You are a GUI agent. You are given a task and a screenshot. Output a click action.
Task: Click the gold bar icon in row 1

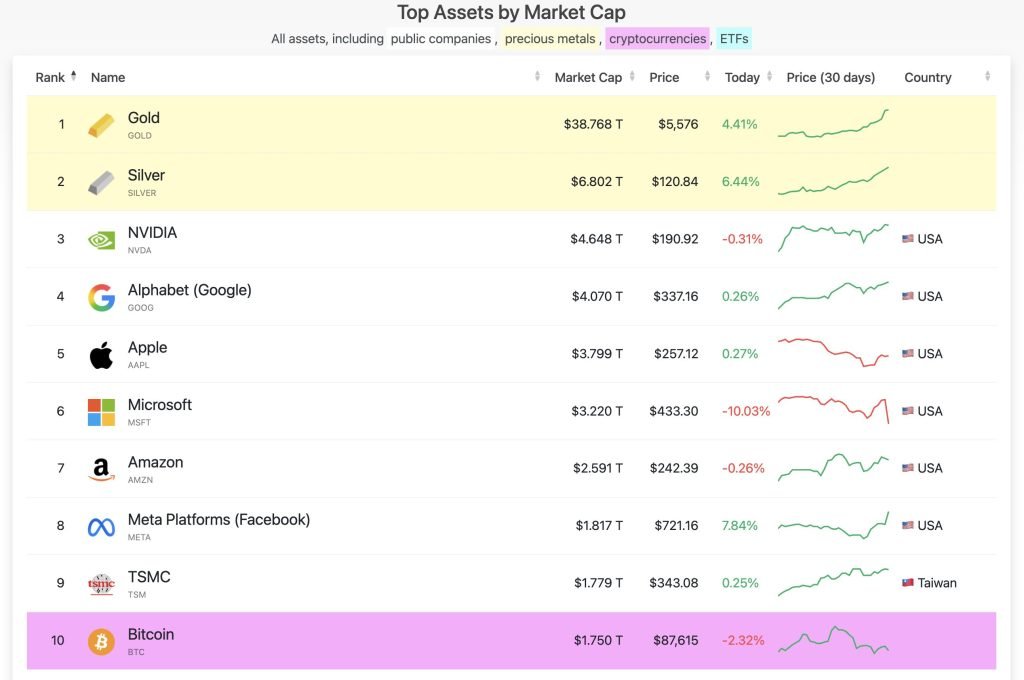100,124
